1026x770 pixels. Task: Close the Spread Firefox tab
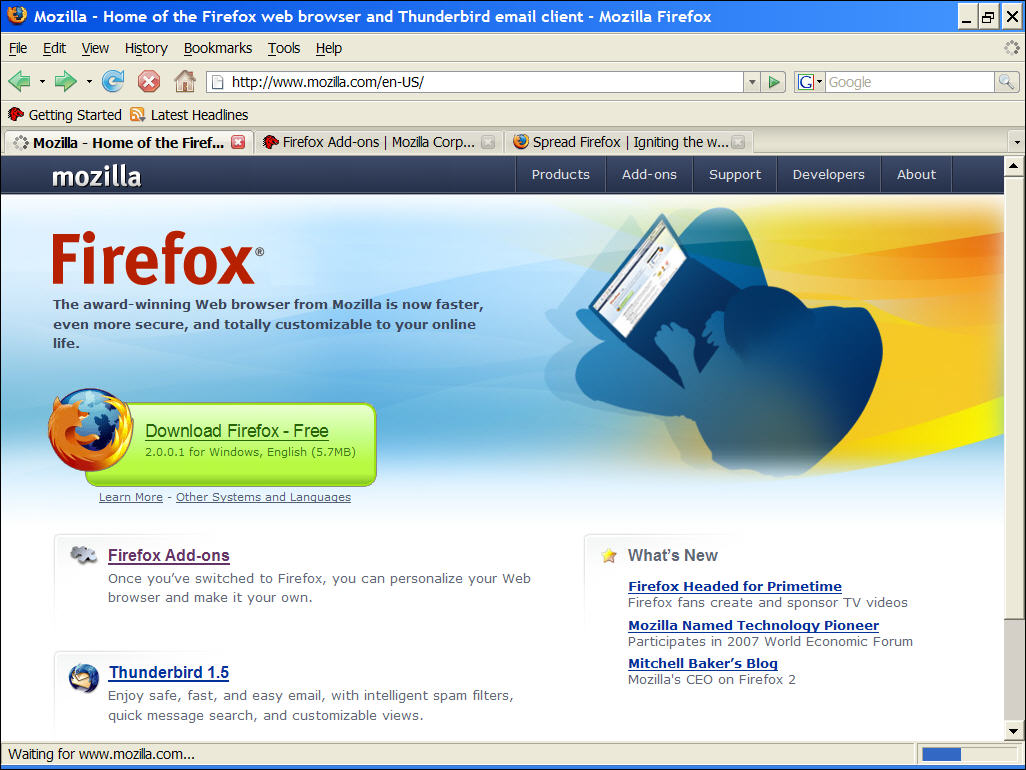coord(738,142)
